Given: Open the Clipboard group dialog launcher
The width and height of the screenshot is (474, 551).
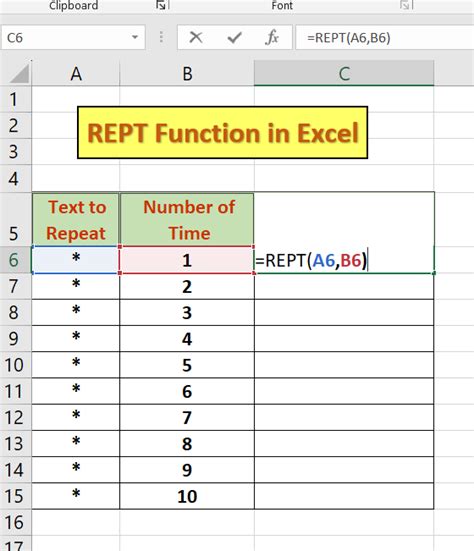Looking at the screenshot, I should point(161,5).
